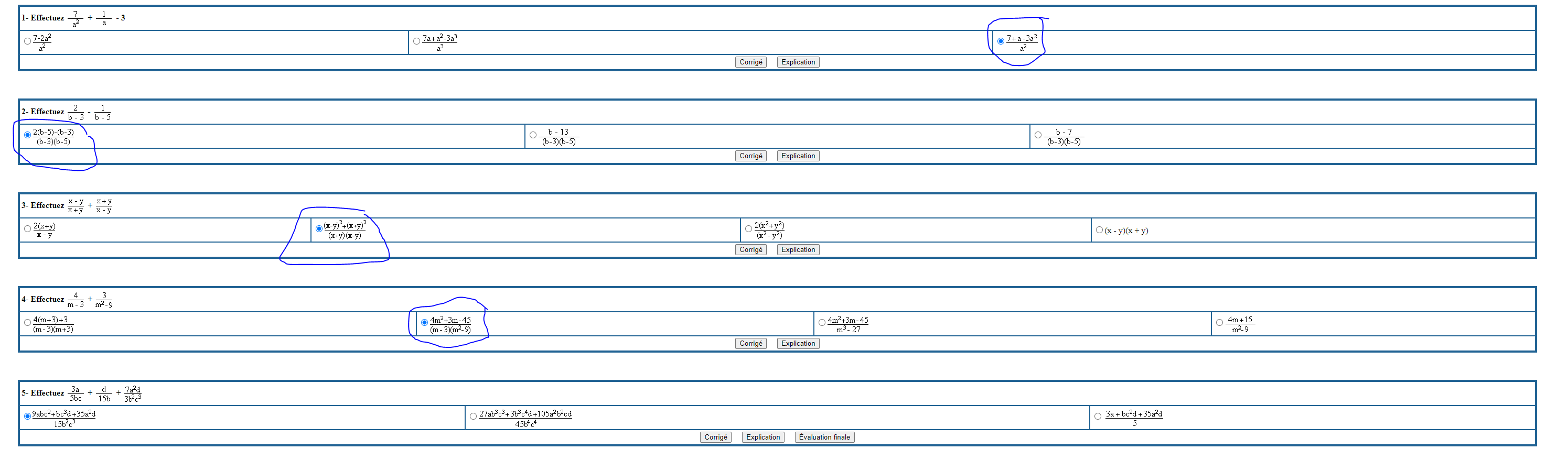Open Explication for question 2
1568x460 pixels.
(x=798, y=156)
